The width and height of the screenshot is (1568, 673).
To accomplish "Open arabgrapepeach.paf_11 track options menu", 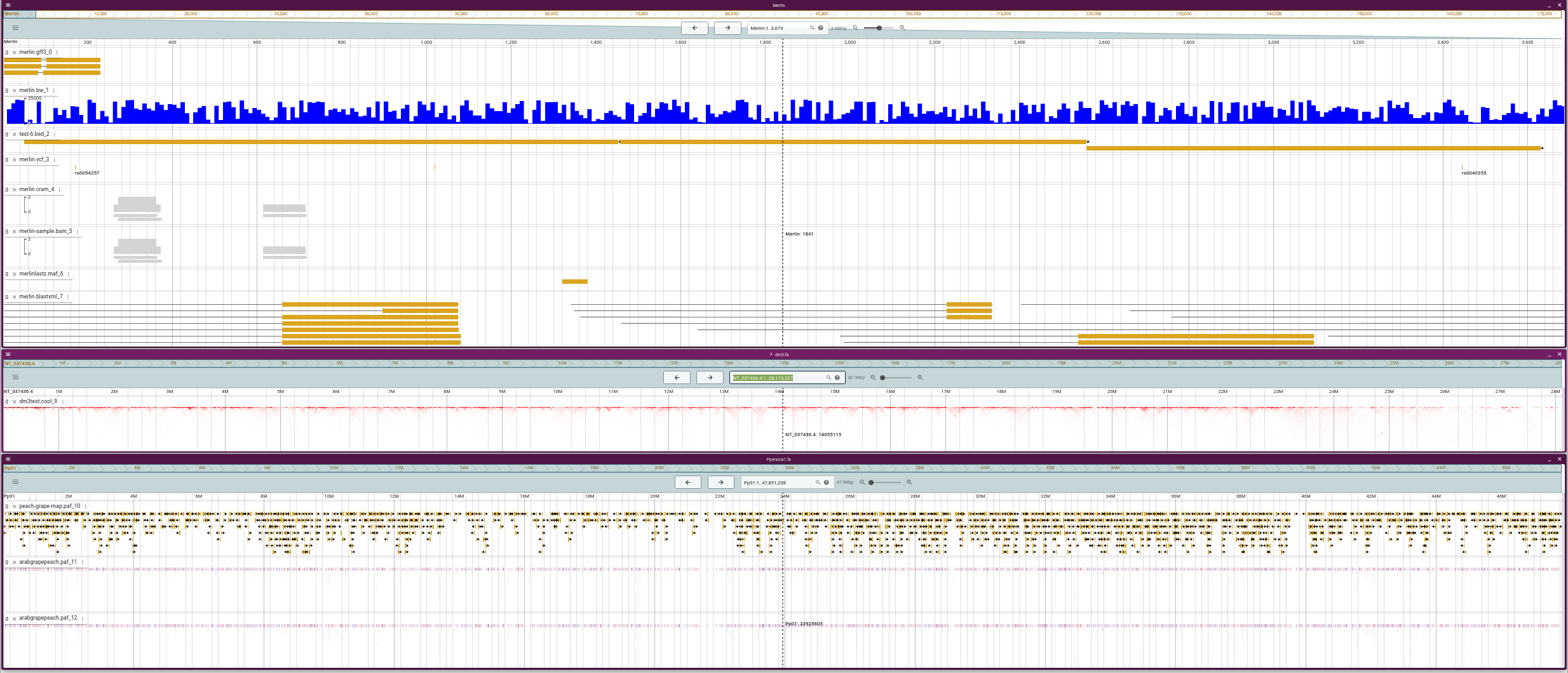I will point(83,563).
